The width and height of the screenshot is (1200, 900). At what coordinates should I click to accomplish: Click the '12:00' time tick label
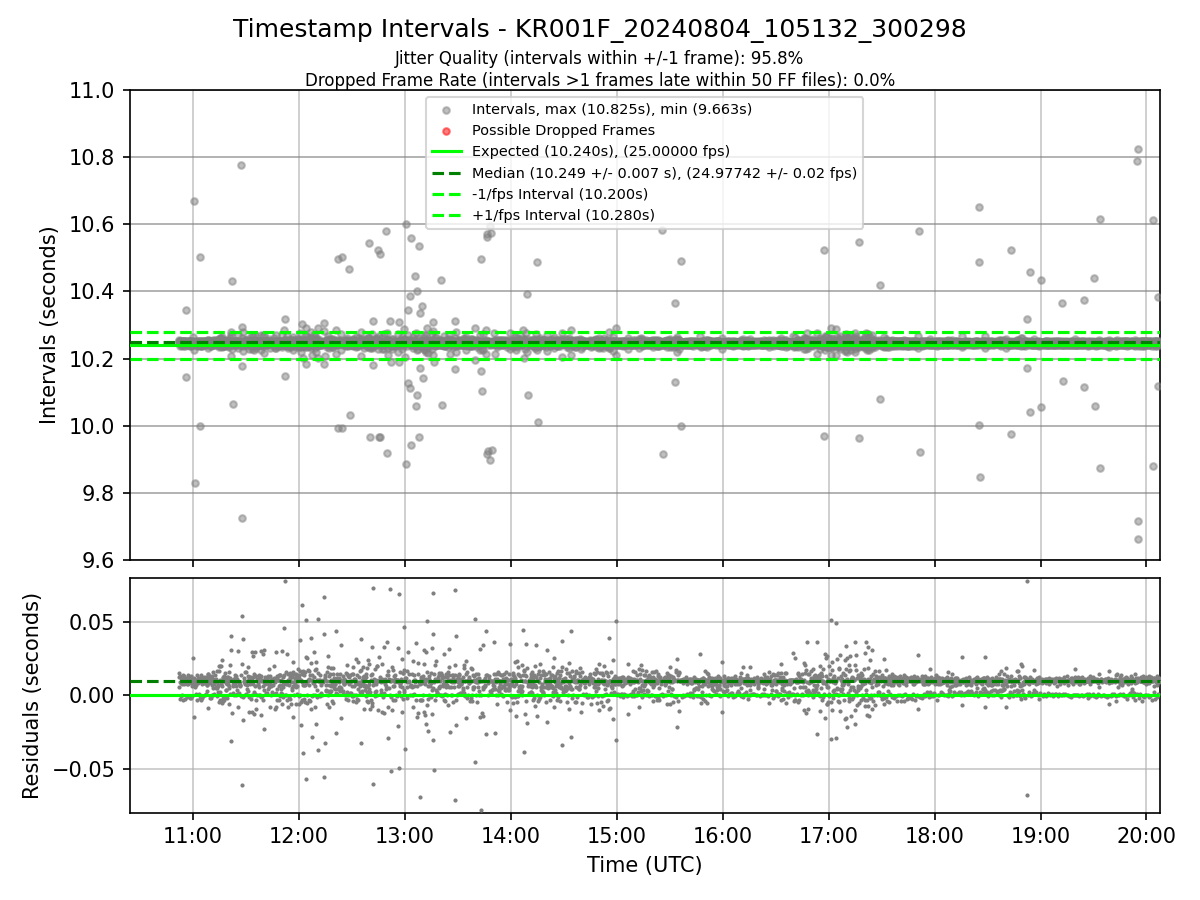[299, 834]
